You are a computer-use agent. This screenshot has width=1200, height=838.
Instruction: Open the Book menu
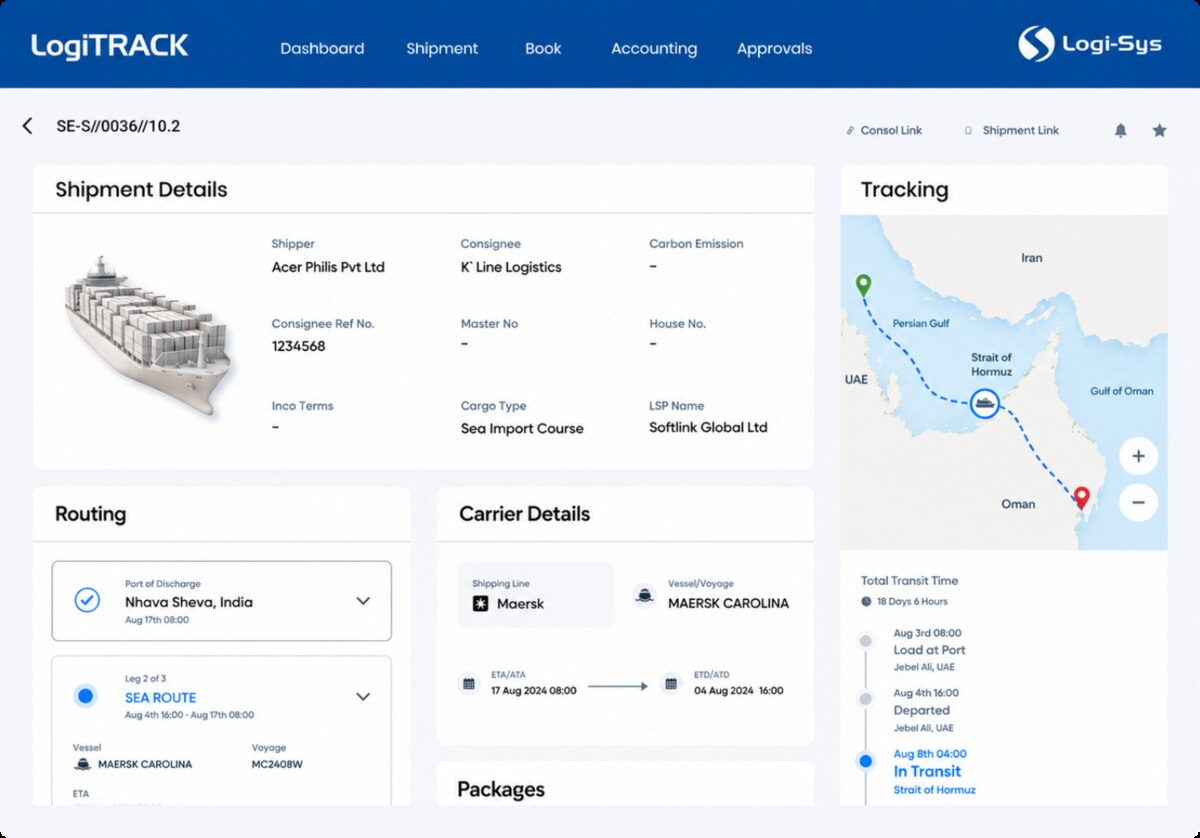[543, 48]
